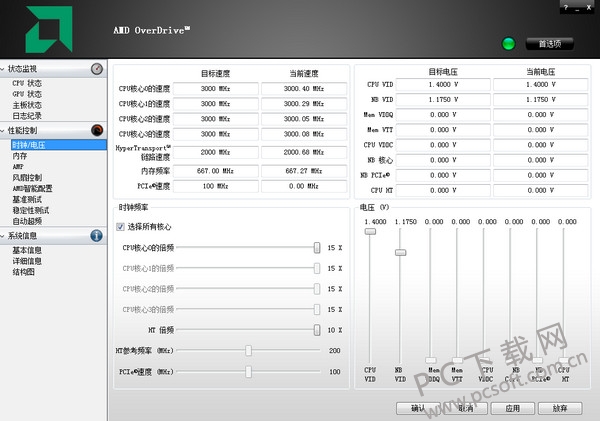Open AMP page in sidebar
This screenshot has height=421, width=600.
(x=18, y=167)
